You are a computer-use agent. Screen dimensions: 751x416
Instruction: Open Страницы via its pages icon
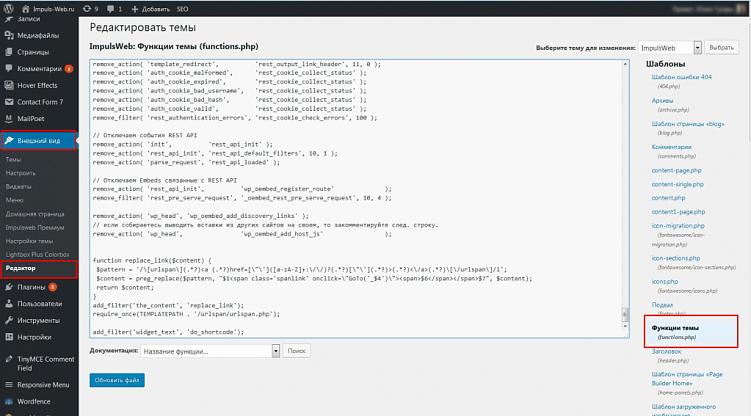pyautogui.click(x=8, y=50)
